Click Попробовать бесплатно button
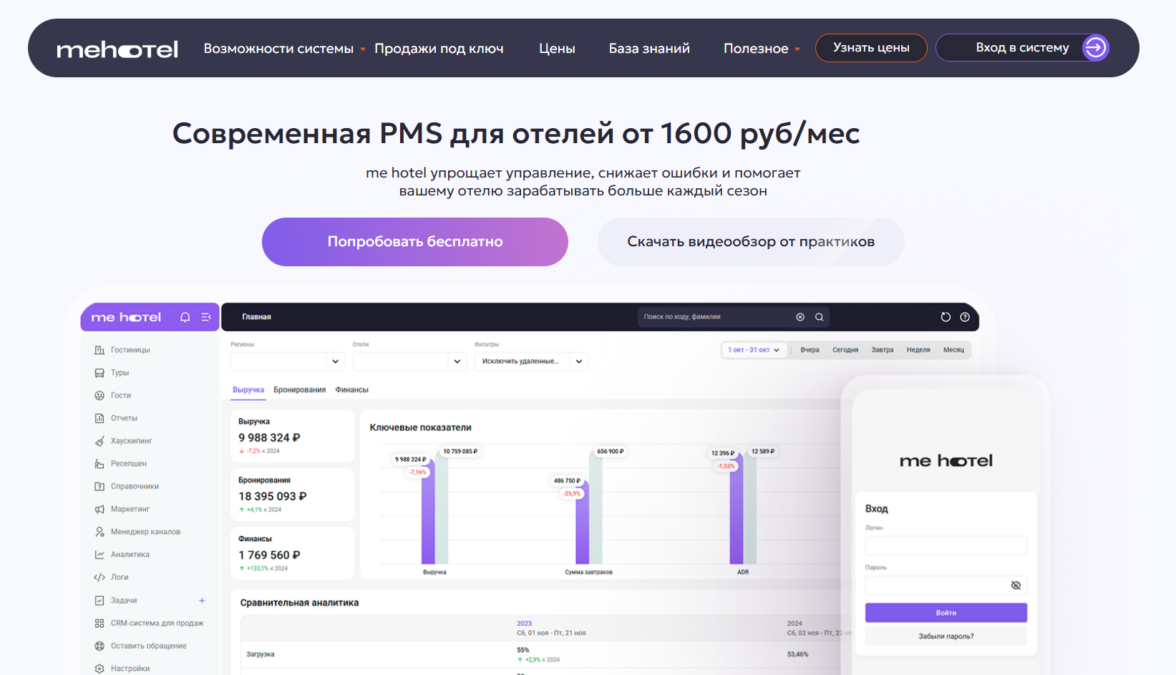The width and height of the screenshot is (1176, 675). click(x=415, y=242)
